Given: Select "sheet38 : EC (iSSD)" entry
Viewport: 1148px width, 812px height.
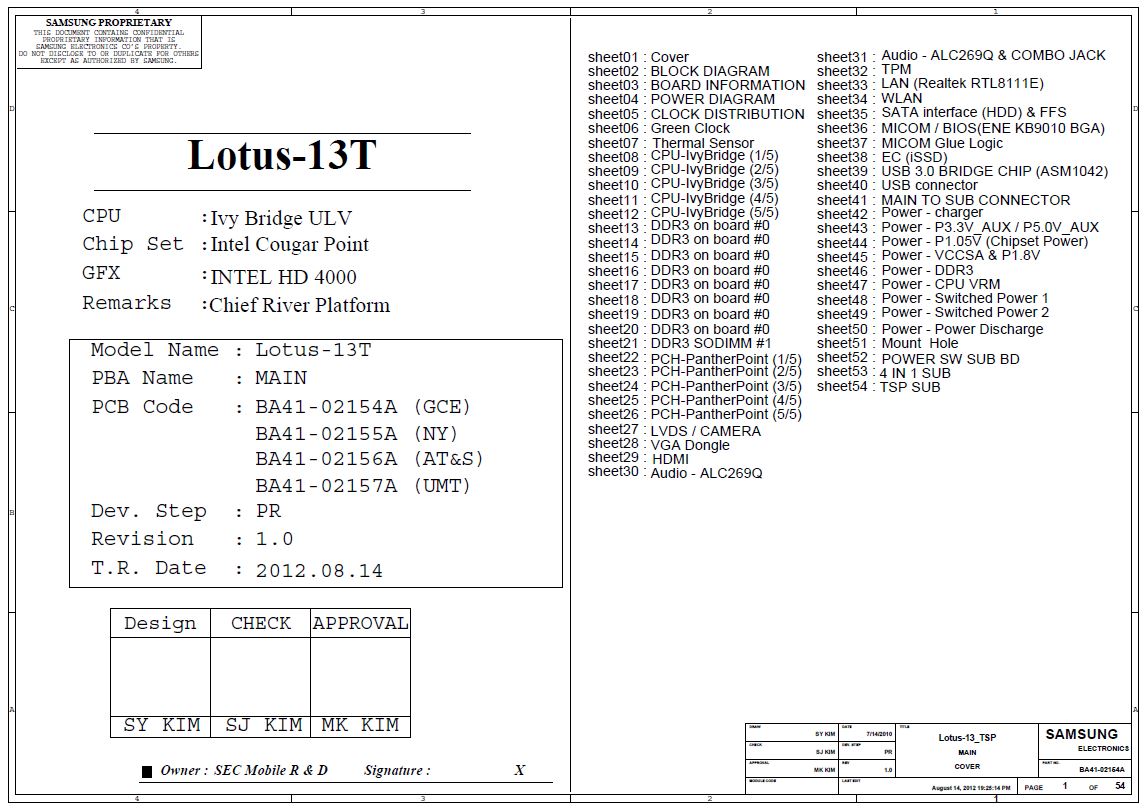Looking at the screenshot, I should [x=882, y=157].
